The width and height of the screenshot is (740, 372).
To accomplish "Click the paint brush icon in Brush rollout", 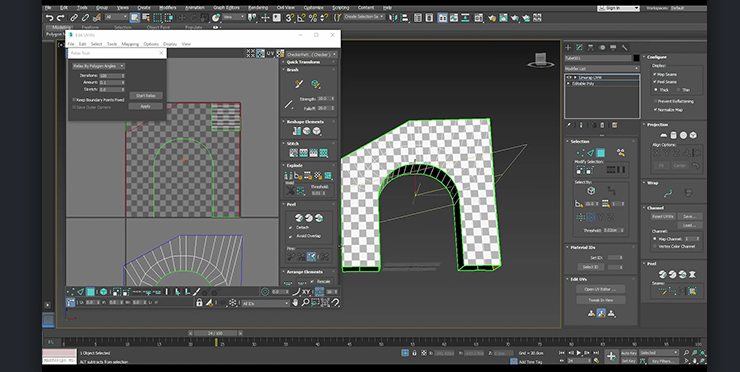I will 298,84.
